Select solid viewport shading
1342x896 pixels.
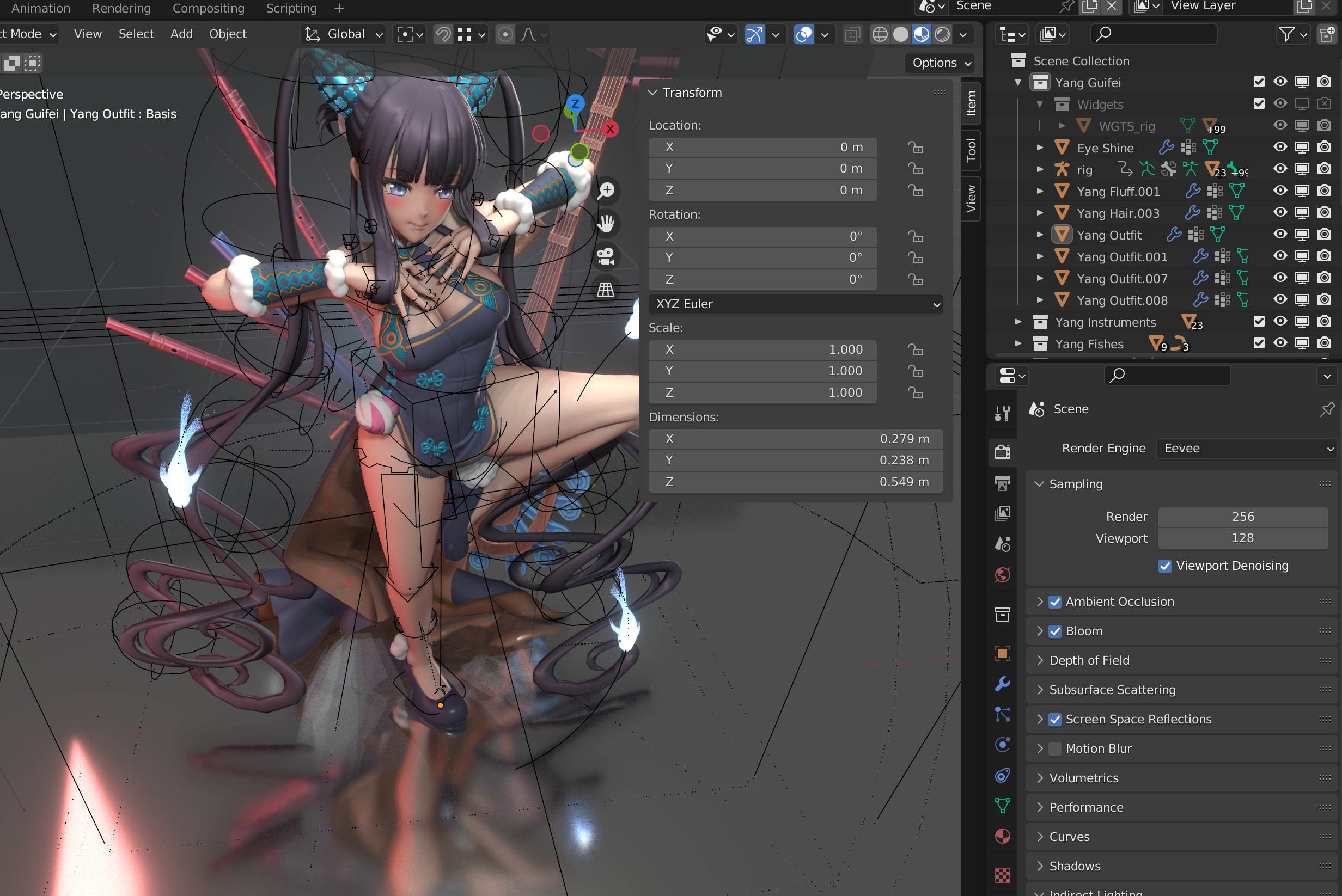tap(901, 35)
